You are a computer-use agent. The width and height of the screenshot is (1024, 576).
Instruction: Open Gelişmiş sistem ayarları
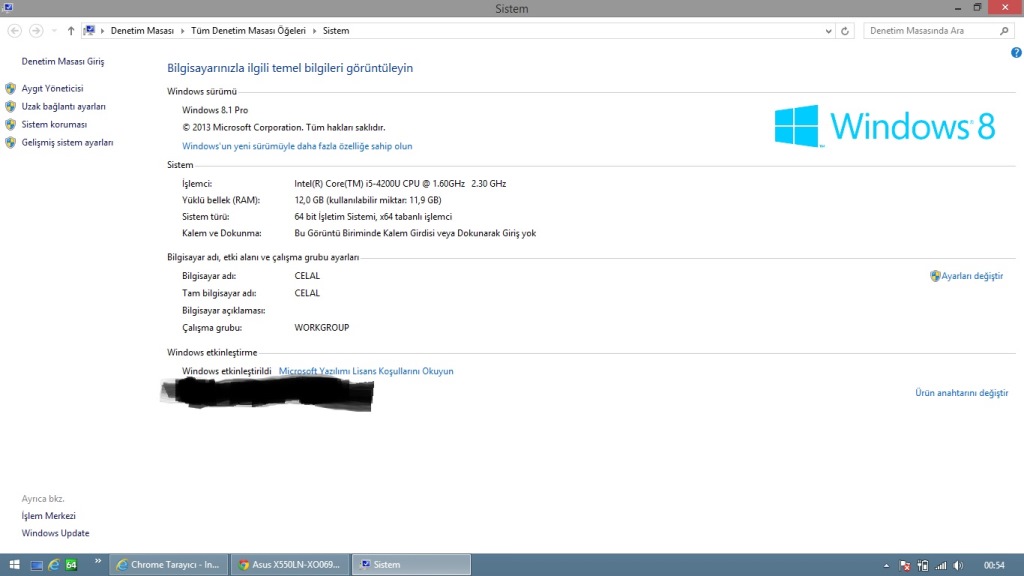67,142
